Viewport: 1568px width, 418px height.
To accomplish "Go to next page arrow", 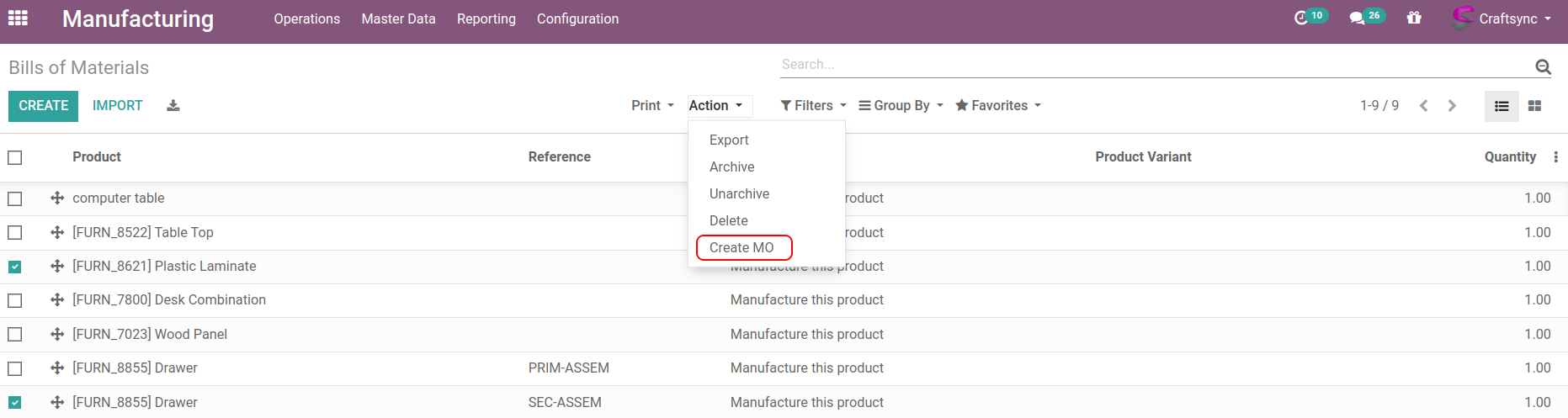I will tap(1452, 106).
